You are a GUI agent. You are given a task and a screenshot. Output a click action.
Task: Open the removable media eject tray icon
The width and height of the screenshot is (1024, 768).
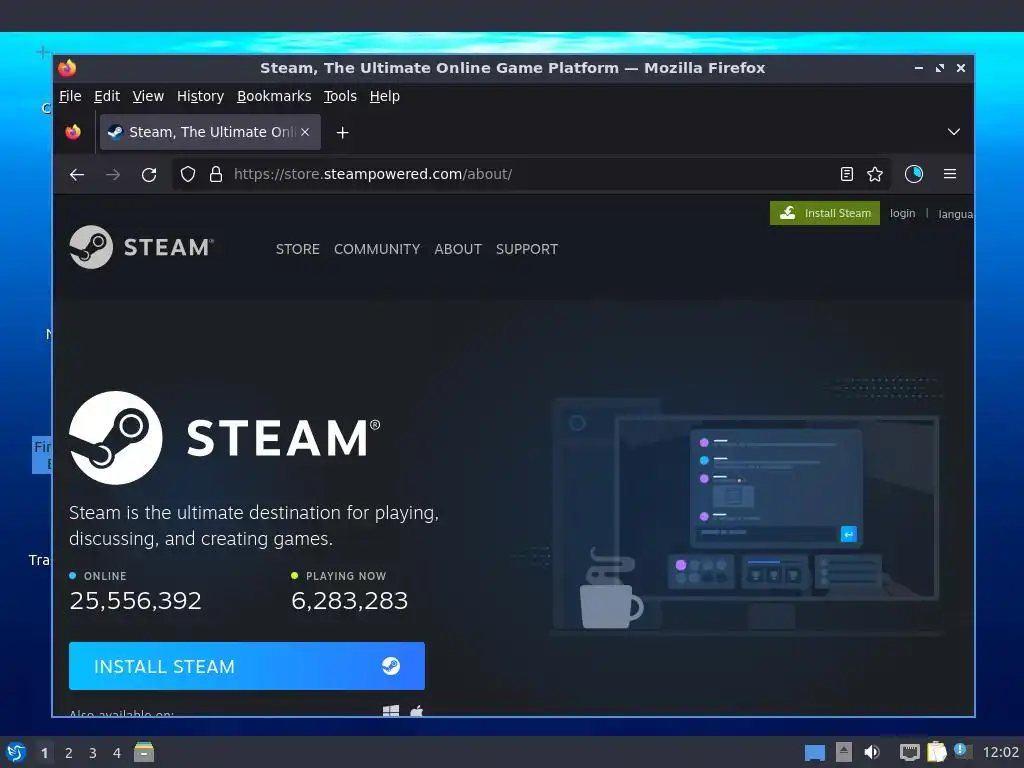pos(844,752)
